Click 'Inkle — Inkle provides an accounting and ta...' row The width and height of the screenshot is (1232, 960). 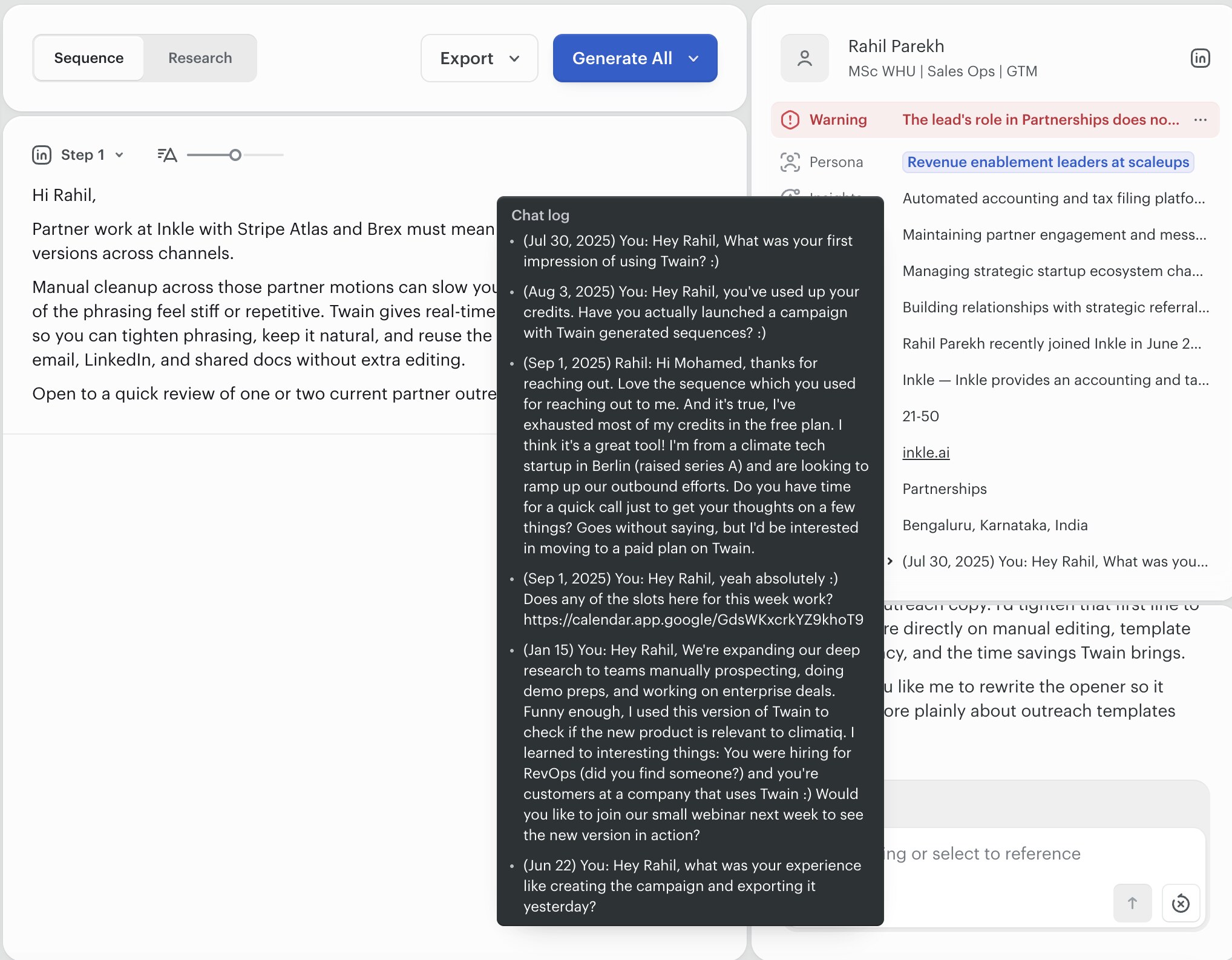click(x=1055, y=380)
